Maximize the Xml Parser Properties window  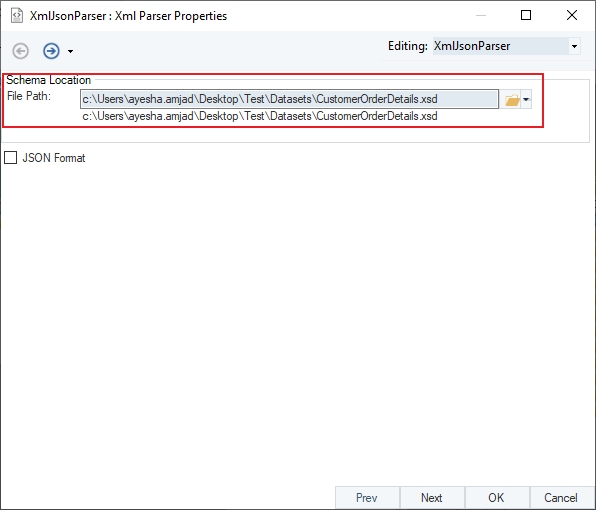526,15
